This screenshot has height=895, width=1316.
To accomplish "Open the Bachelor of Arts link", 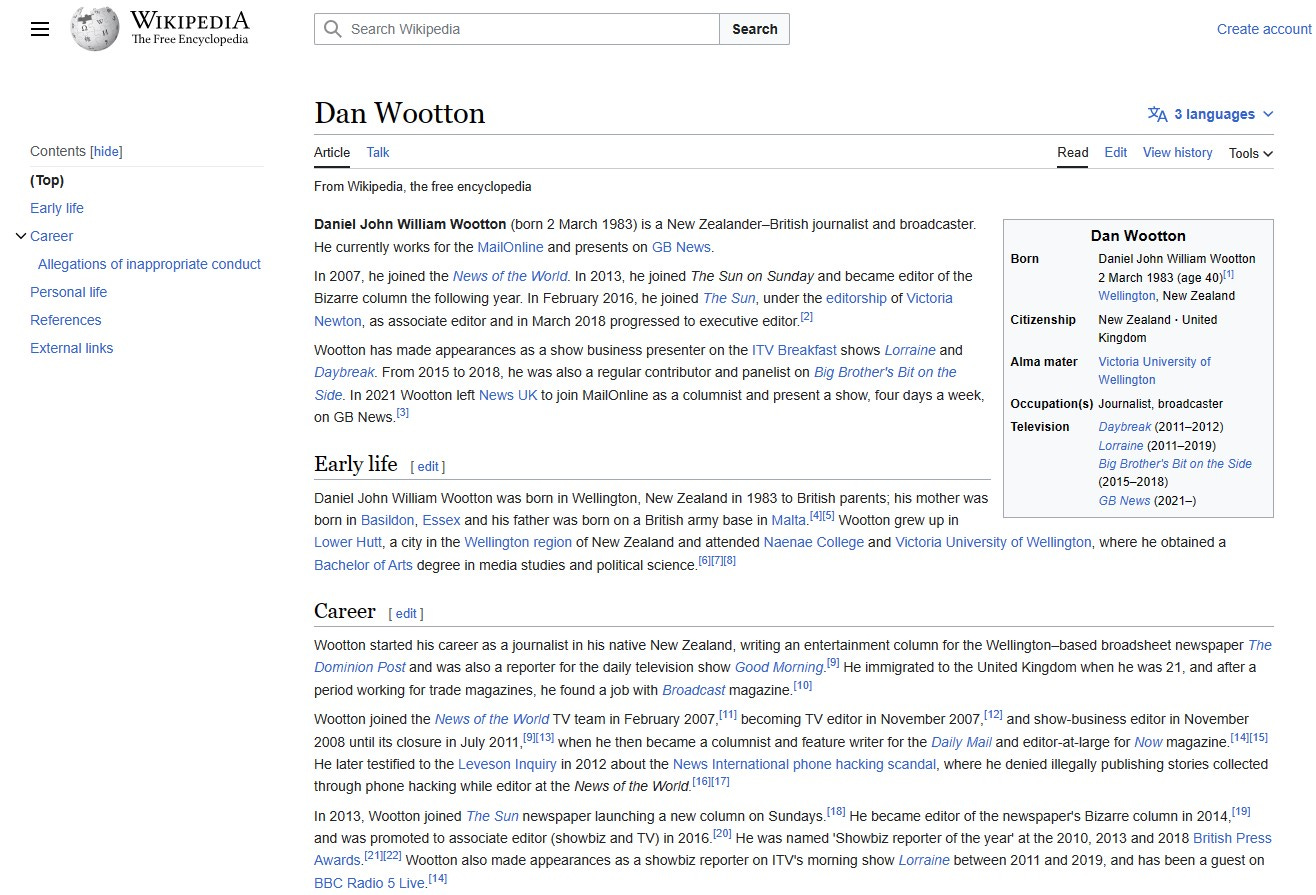I will coord(363,565).
